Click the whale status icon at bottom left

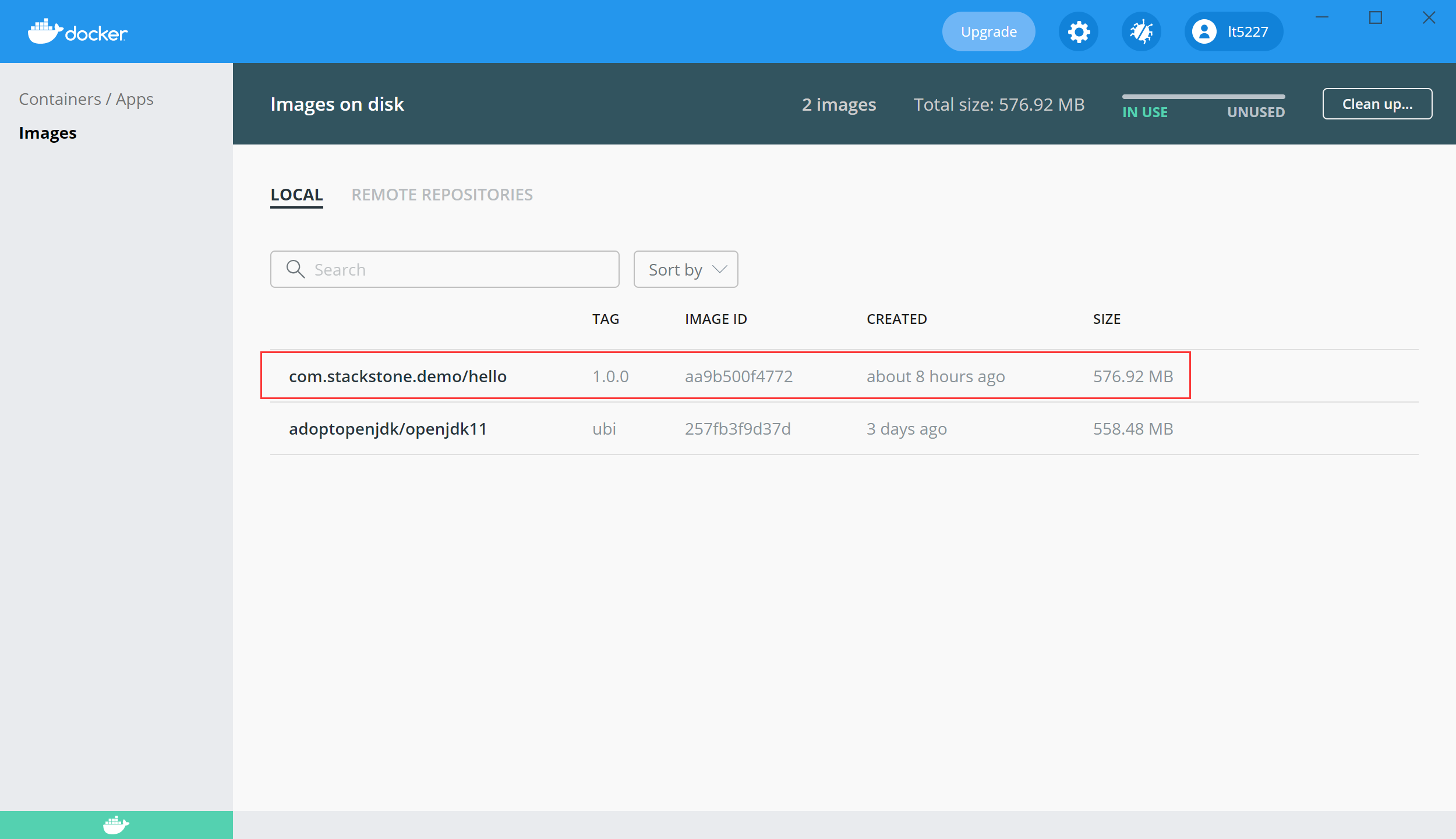[x=116, y=824]
